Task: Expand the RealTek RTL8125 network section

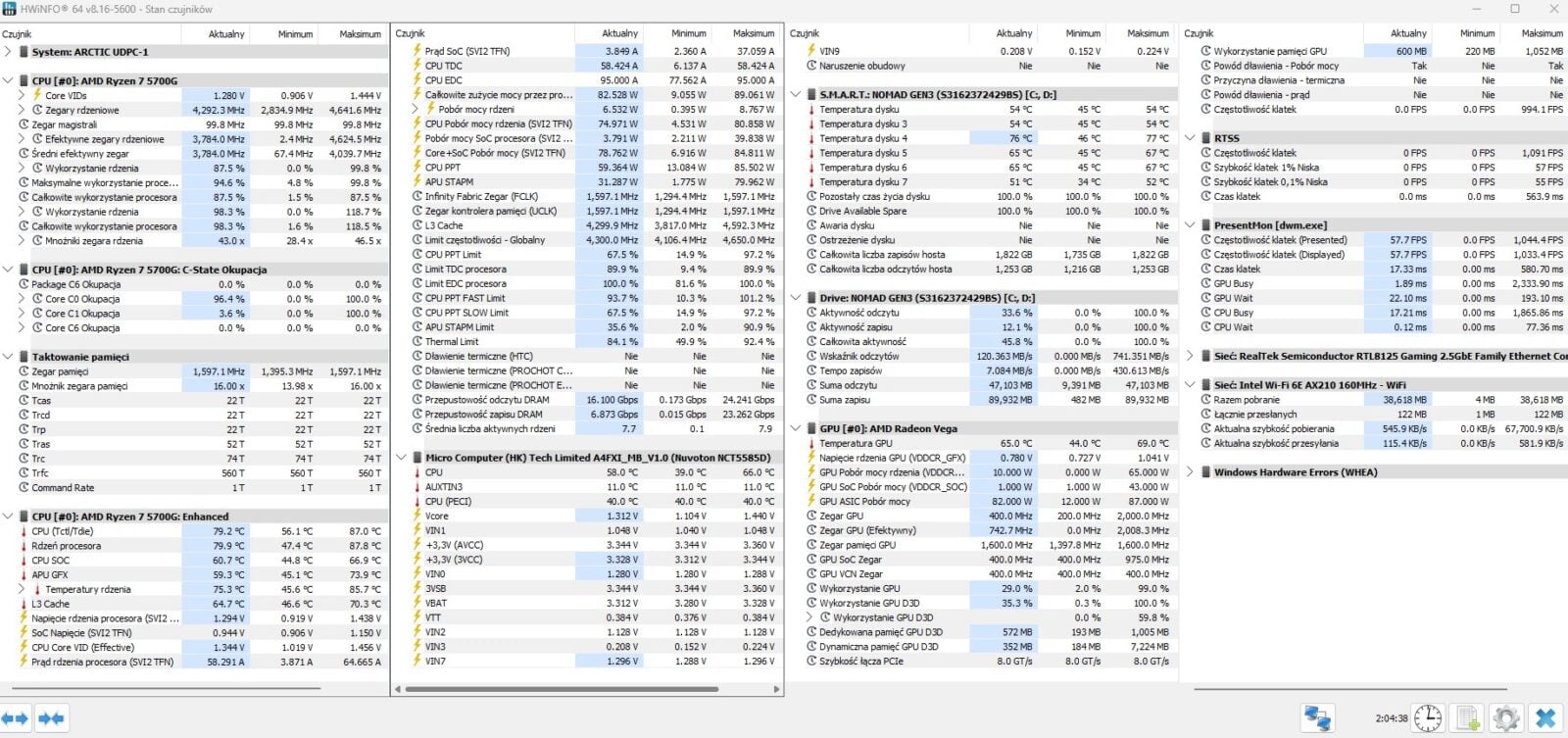Action: [x=1190, y=357]
